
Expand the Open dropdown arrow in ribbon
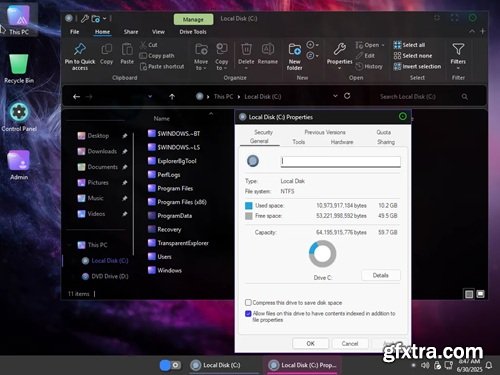[x=383, y=45]
